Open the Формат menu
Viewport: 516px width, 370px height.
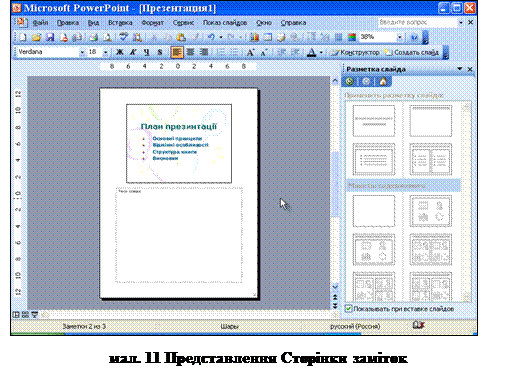pos(152,23)
